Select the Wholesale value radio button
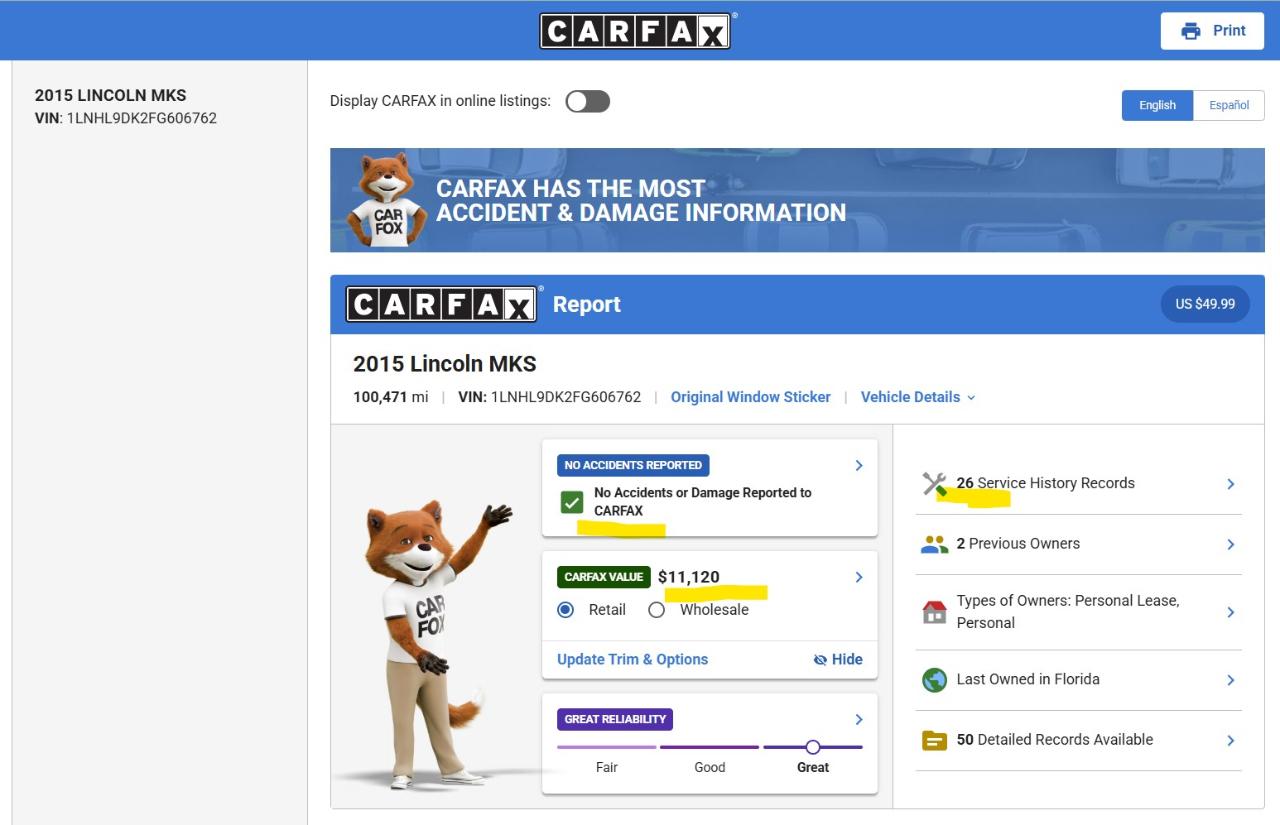Image resolution: width=1280 pixels, height=825 pixels. (656, 610)
